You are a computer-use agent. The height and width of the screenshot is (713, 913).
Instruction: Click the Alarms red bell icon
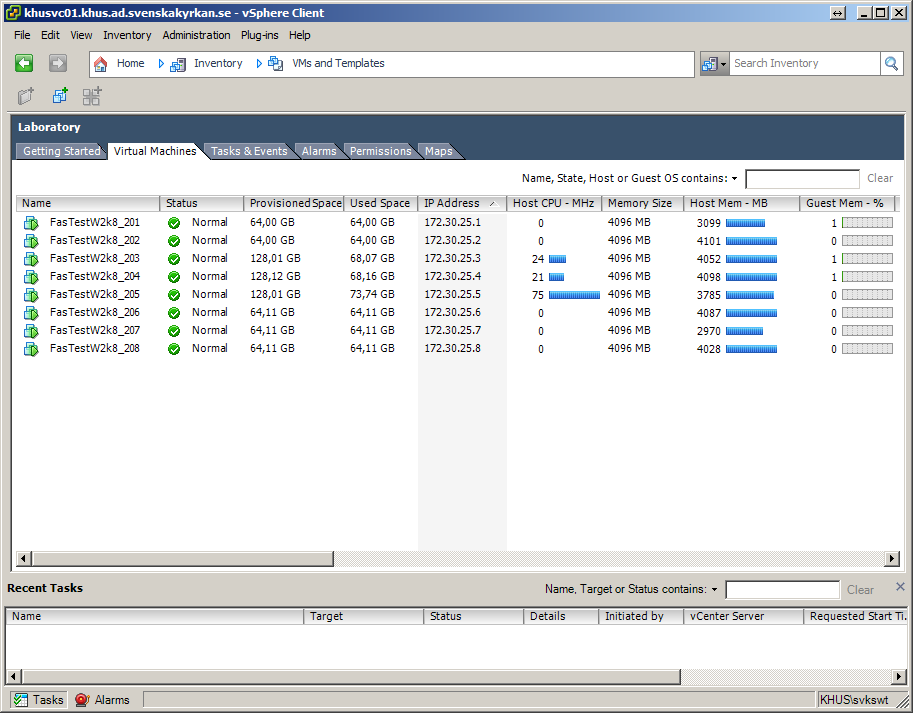tap(82, 700)
